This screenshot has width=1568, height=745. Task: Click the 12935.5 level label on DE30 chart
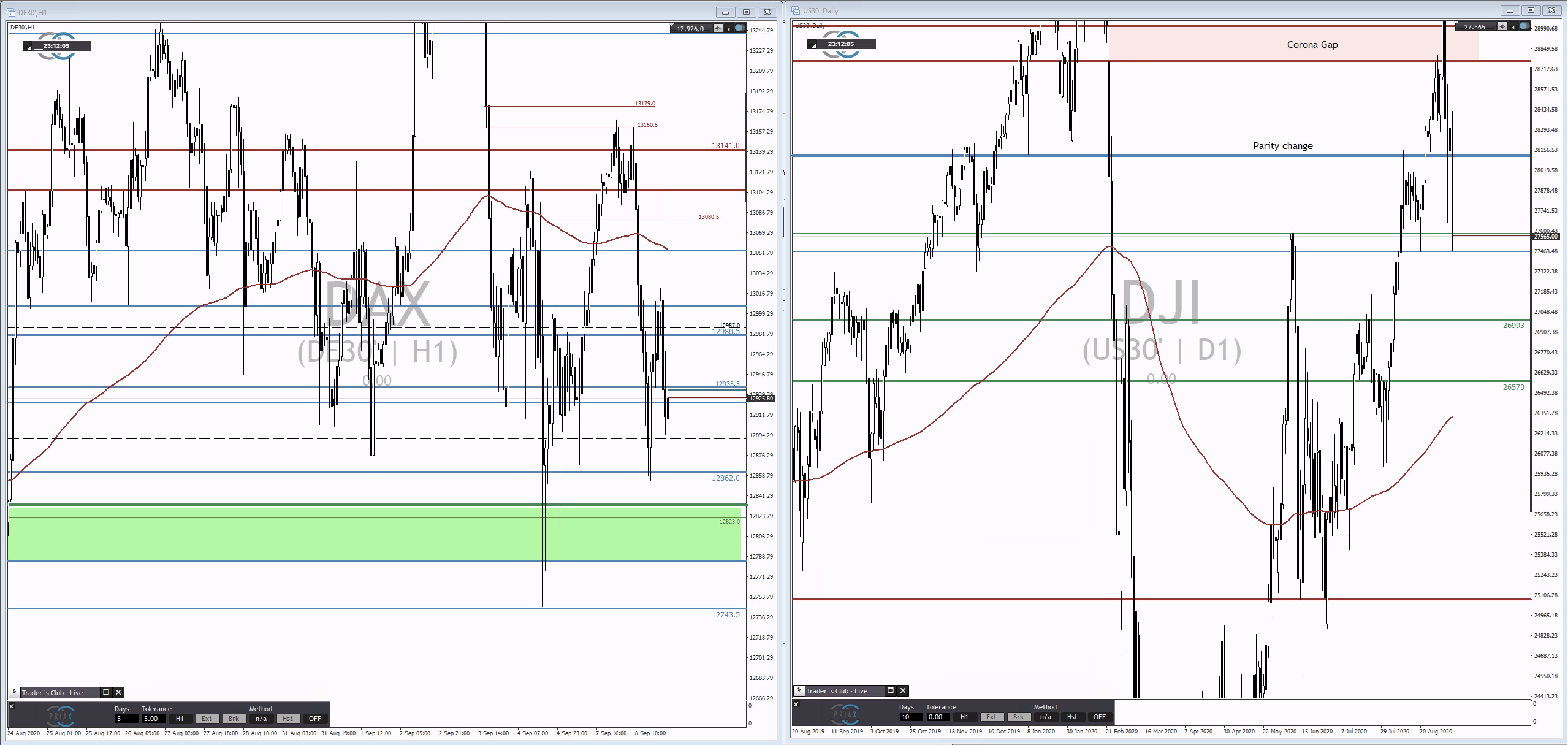(x=727, y=384)
